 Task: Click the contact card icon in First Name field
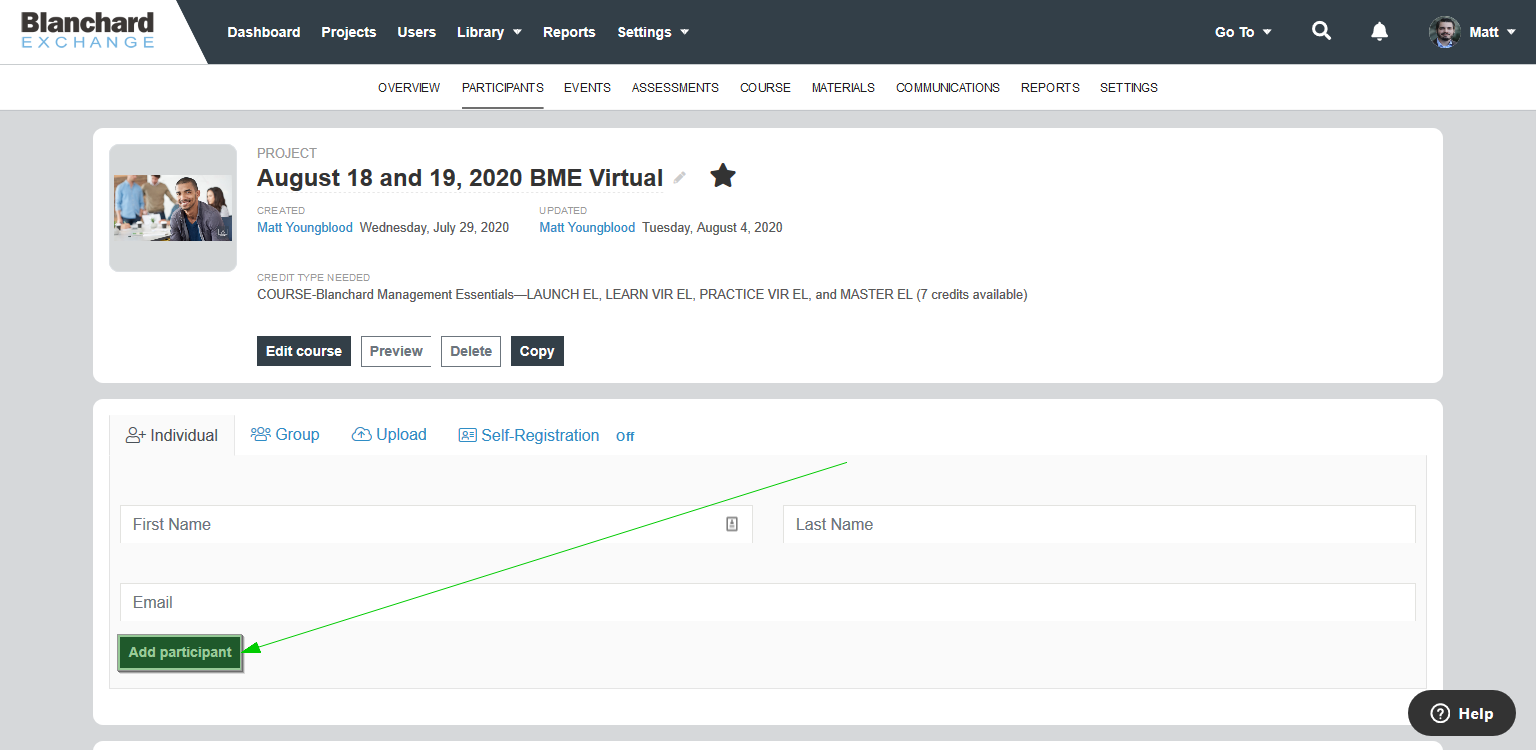(732, 524)
